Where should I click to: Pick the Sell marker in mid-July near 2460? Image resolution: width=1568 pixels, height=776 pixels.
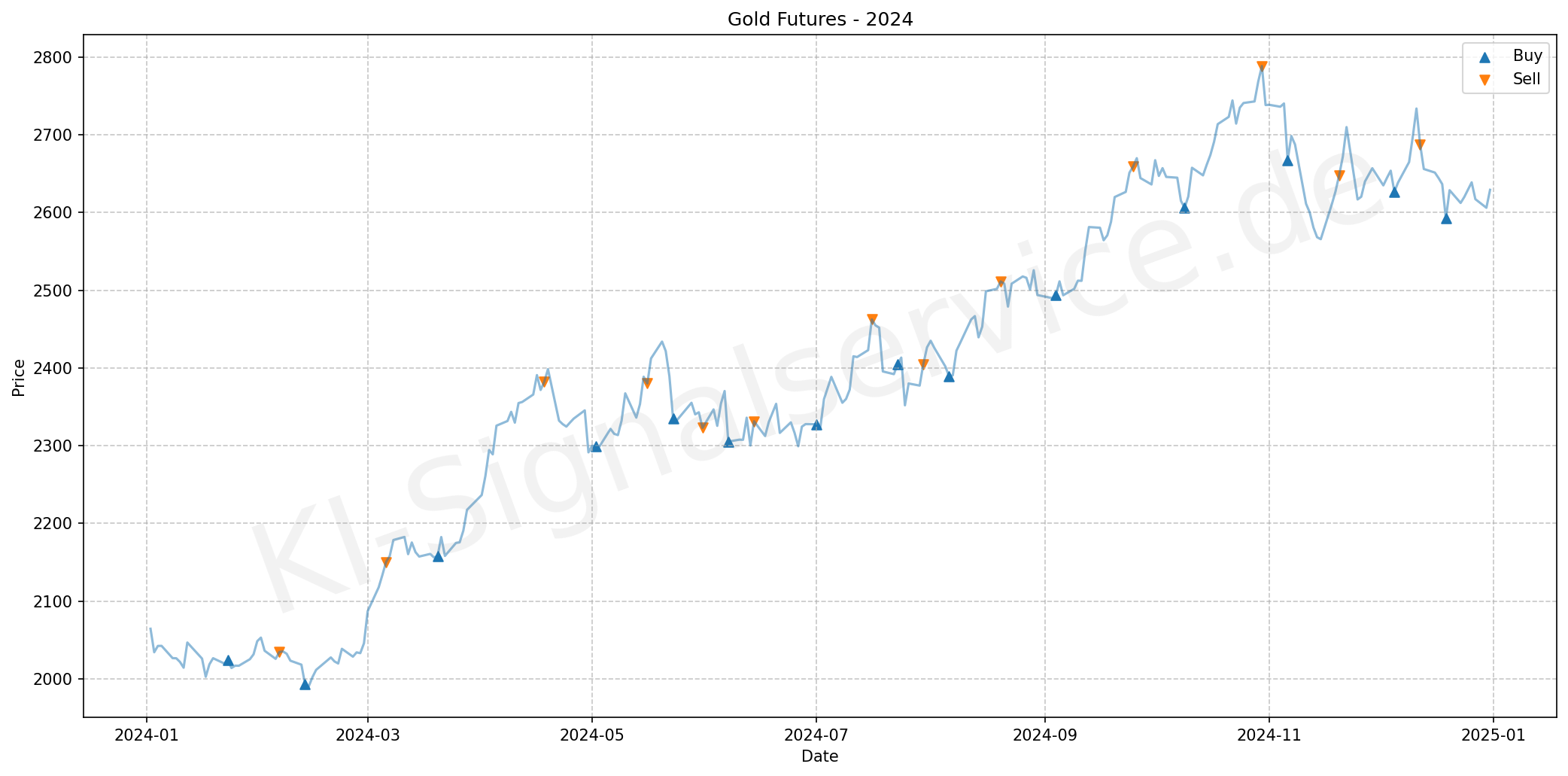pyautogui.click(x=872, y=319)
